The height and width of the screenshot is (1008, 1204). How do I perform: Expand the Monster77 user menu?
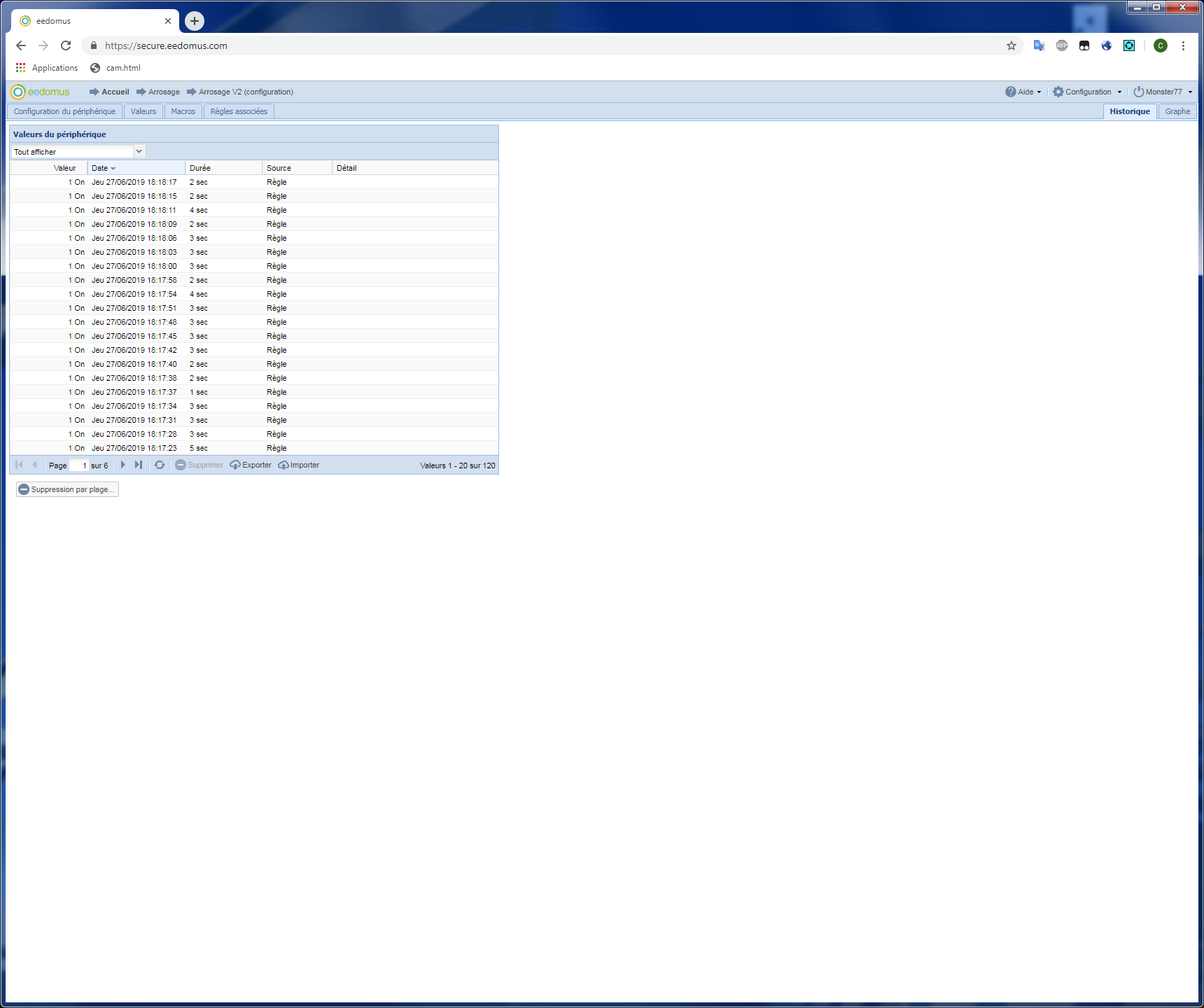1163,92
